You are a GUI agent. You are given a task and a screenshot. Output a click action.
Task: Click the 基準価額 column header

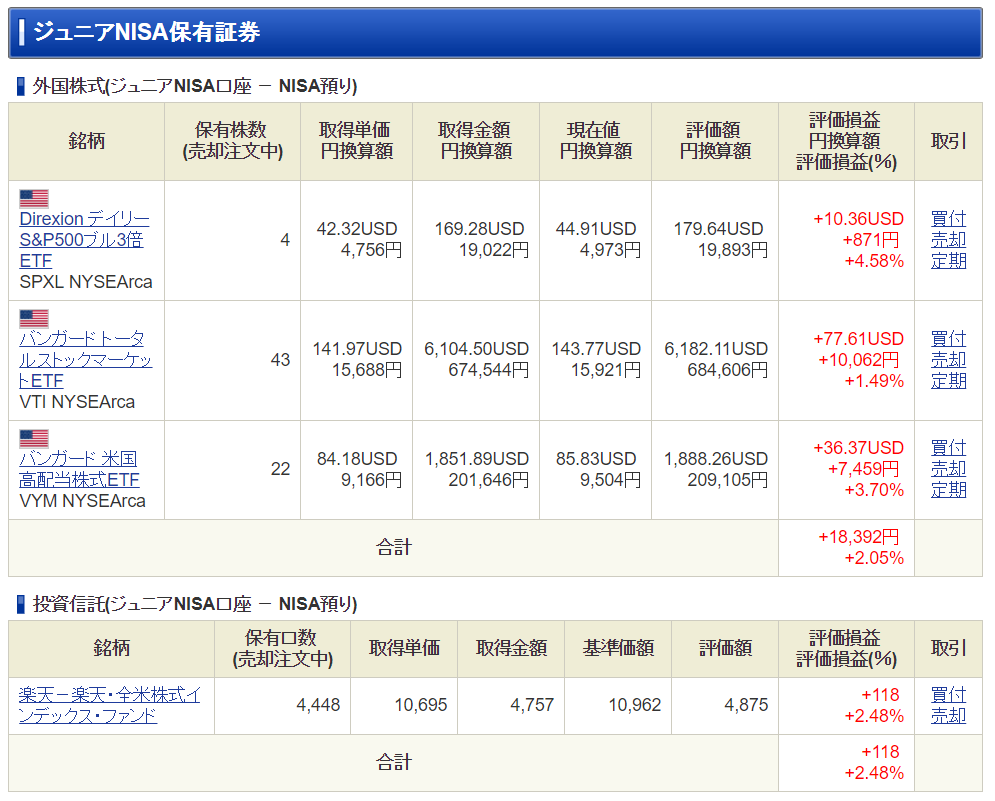(x=618, y=649)
